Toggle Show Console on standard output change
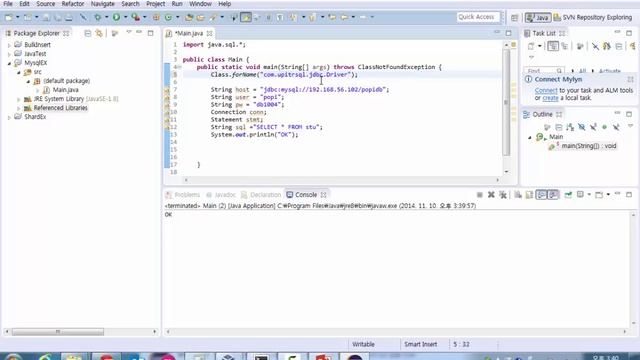640x360 pixels. click(x=541, y=195)
